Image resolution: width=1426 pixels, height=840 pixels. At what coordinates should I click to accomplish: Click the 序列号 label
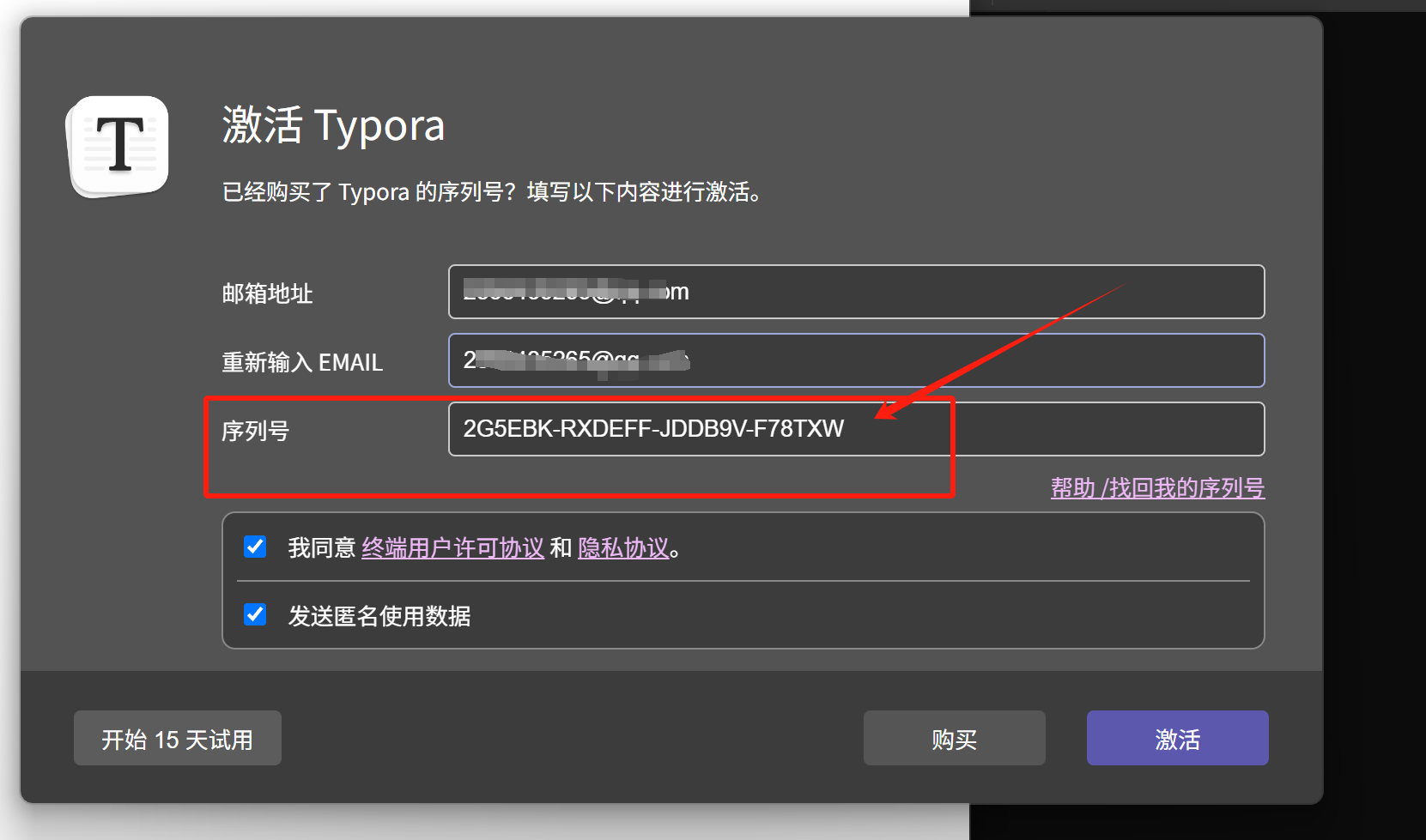coord(256,431)
